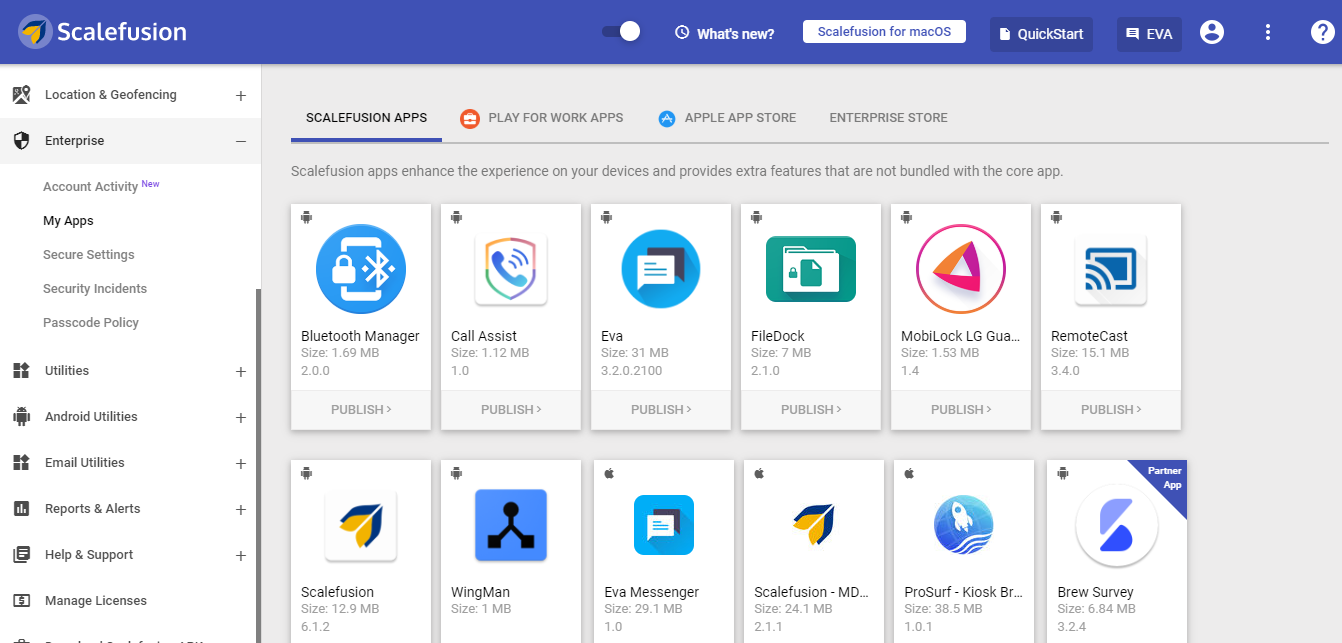Screen dimensions: 1342x643
Task: Publish the Eva app
Action: tap(661, 410)
